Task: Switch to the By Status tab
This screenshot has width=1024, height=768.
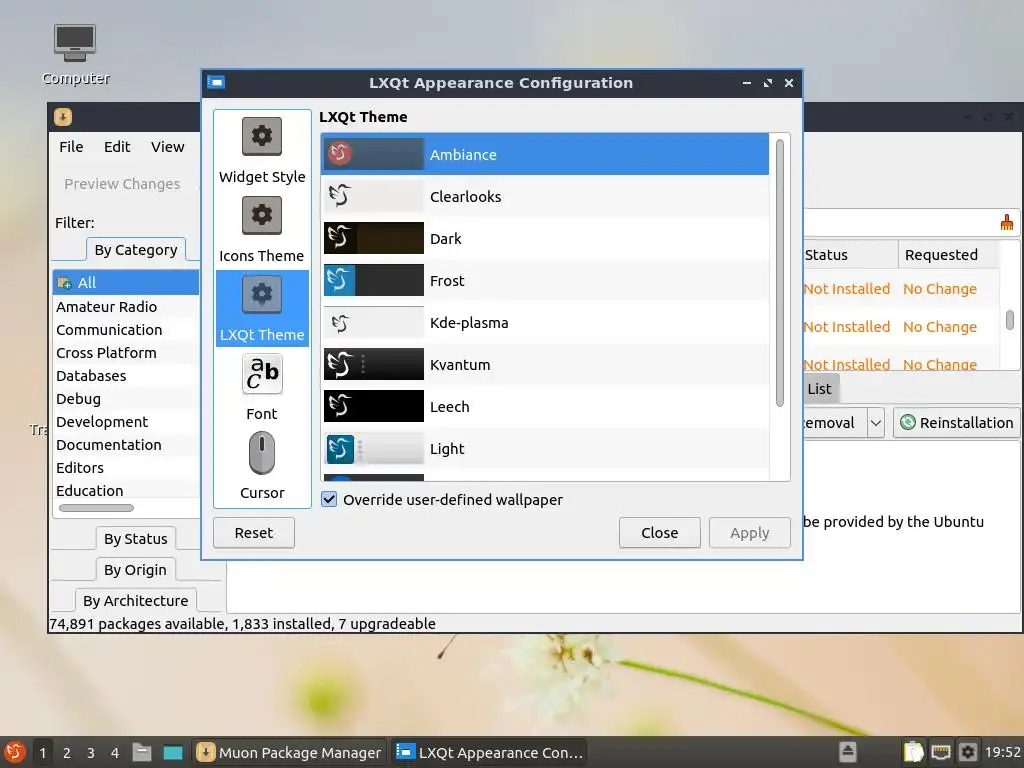Action: point(136,539)
